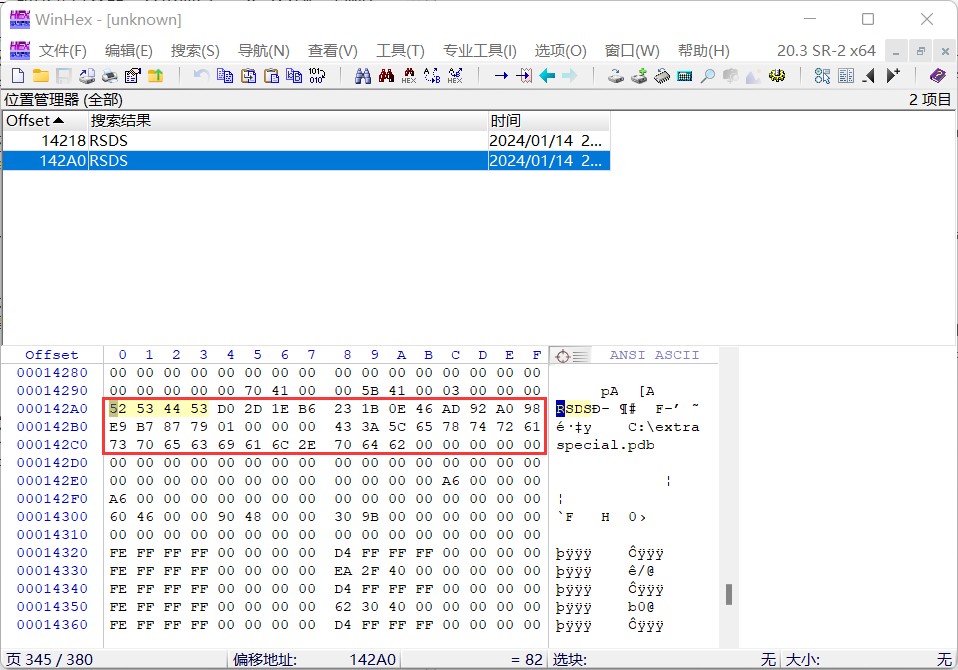
Task: Click the Paste clipboard icon
Action: pos(271,76)
